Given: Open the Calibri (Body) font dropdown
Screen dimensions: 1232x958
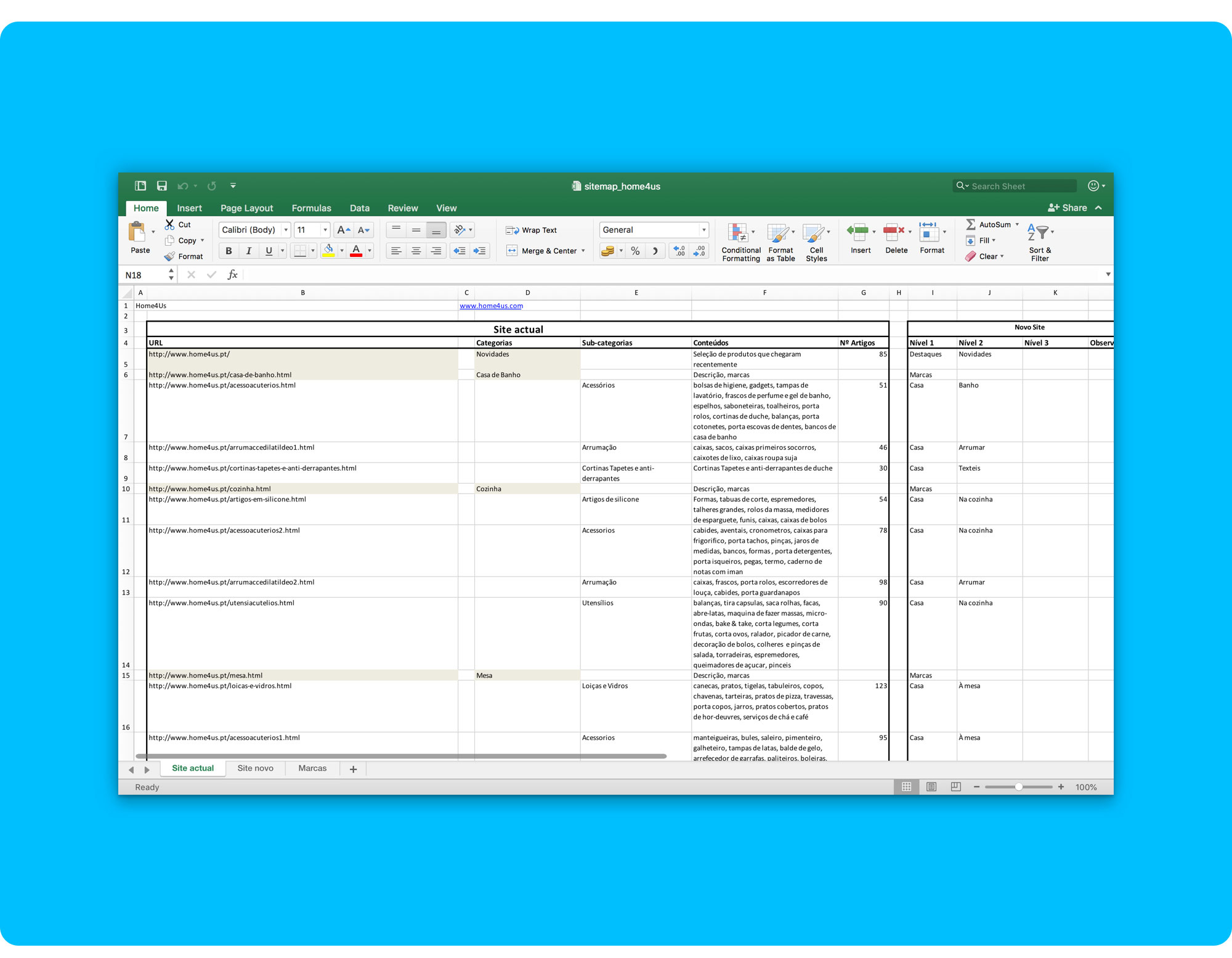Looking at the screenshot, I should click(286, 230).
